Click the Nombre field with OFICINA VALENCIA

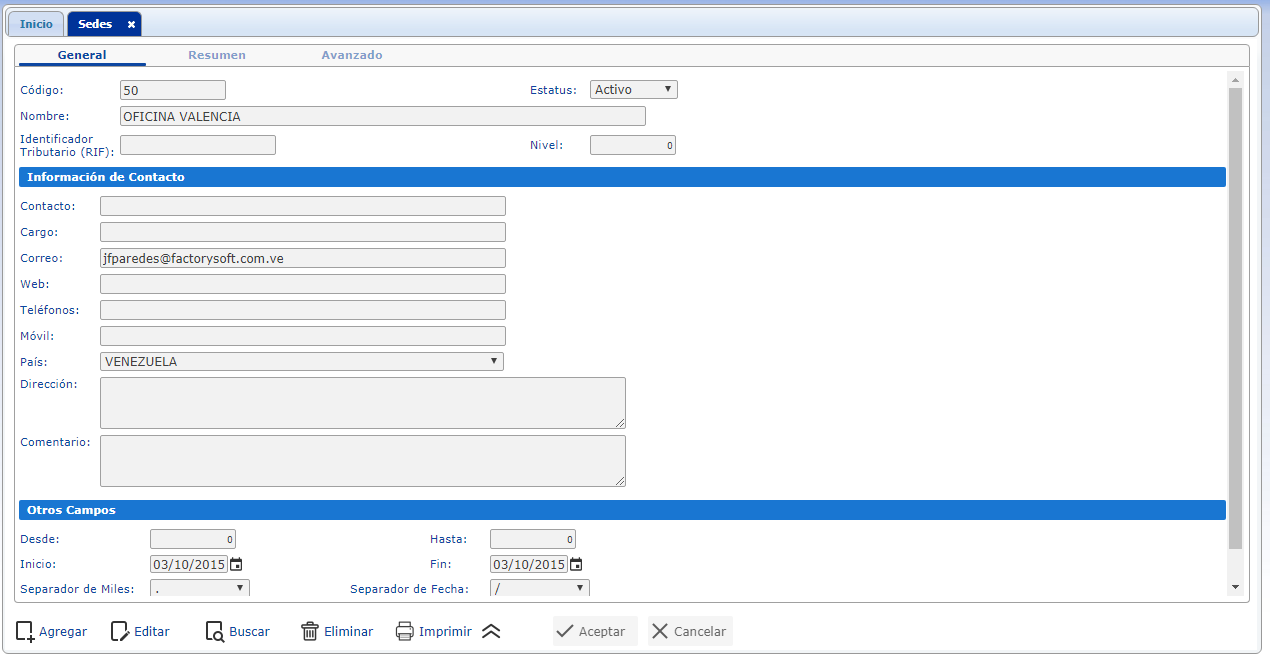[x=383, y=116]
